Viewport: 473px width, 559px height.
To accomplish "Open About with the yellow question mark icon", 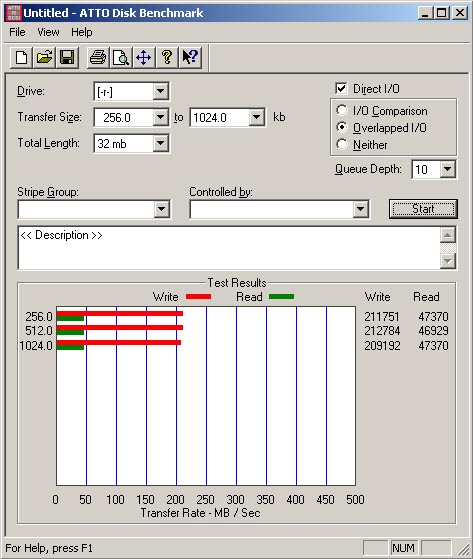I will [166, 57].
